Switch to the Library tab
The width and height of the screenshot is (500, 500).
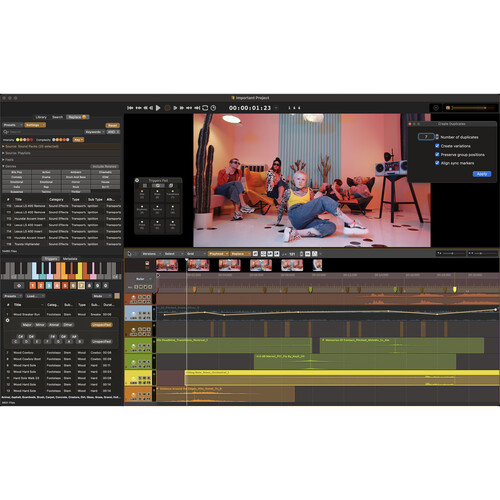(41, 117)
